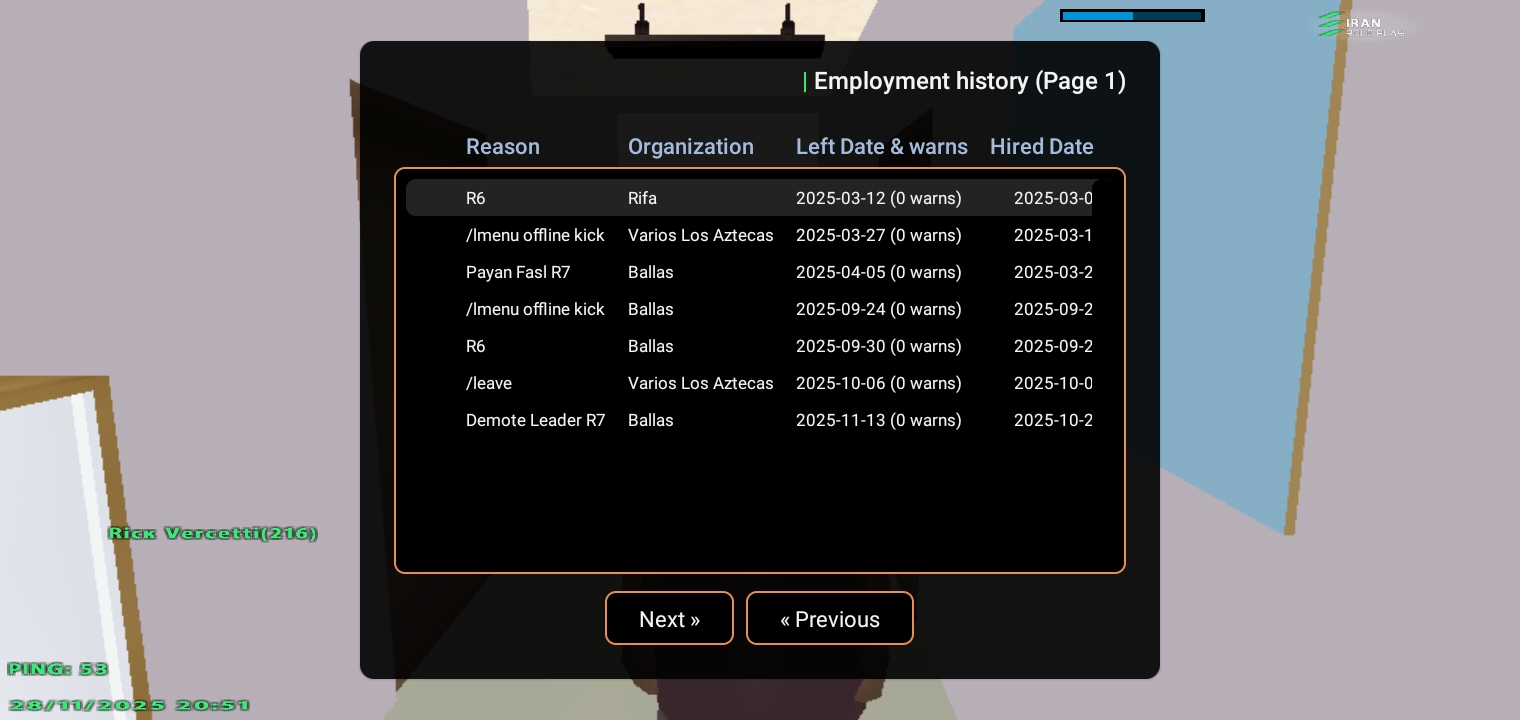Select the Payan Fasl R7 entry
Image resolution: width=1520 pixels, height=720 pixels.
tap(518, 272)
